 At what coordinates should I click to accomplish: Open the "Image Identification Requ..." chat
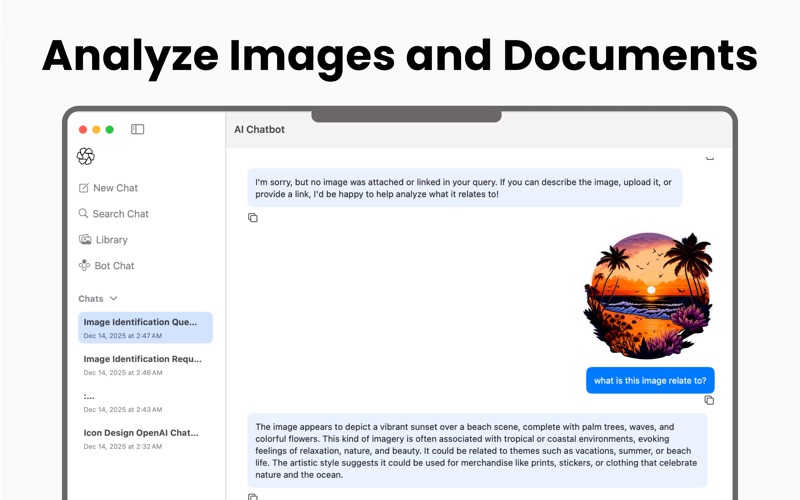pos(145,365)
